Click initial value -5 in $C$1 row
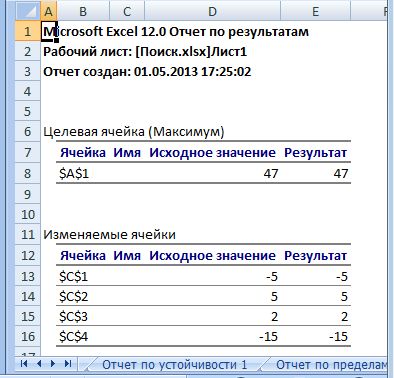Image resolution: width=394 pixels, height=378 pixels. 272,277
